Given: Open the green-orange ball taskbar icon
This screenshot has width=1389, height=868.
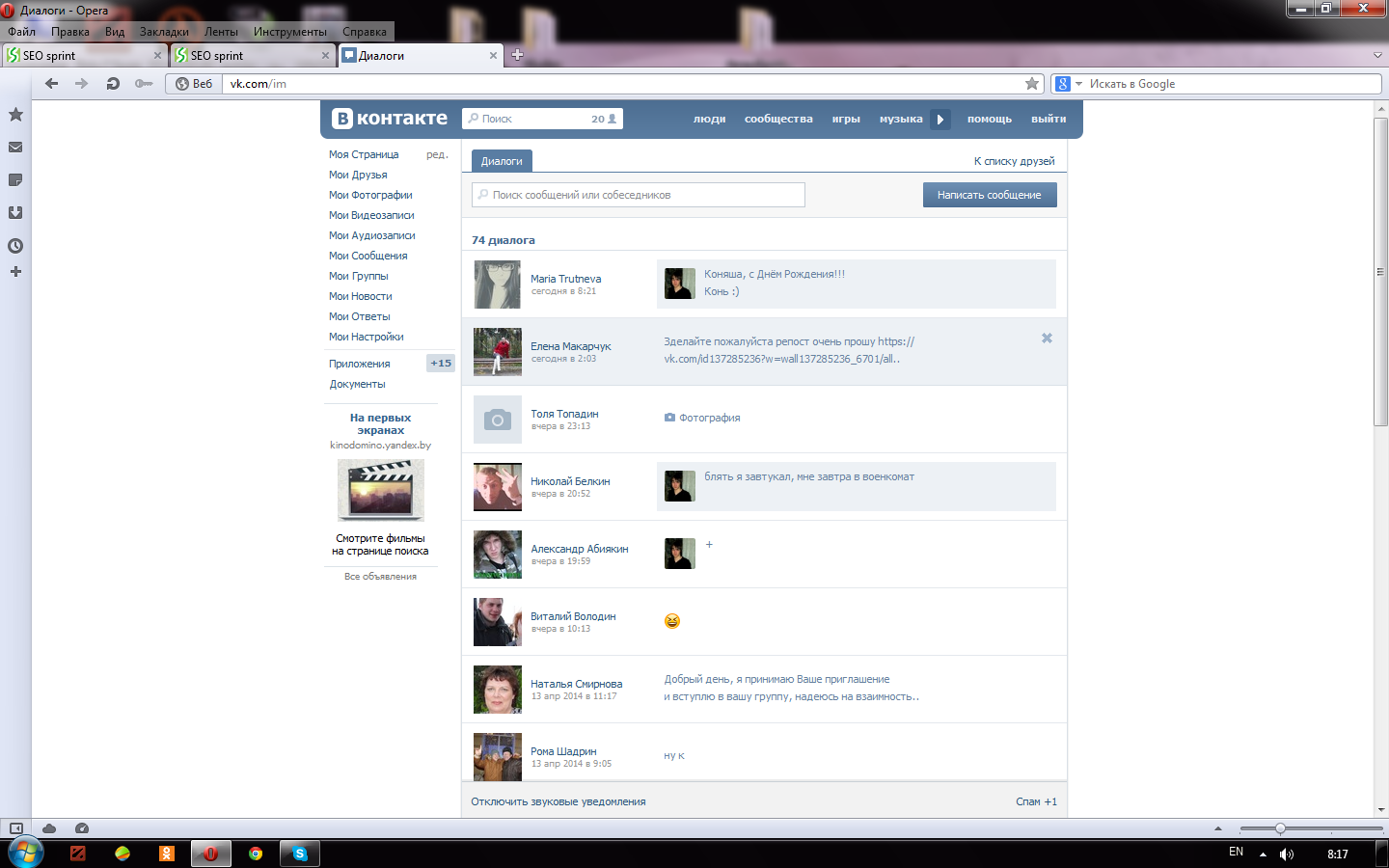Looking at the screenshot, I should pyautogui.click(x=123, y=854).
